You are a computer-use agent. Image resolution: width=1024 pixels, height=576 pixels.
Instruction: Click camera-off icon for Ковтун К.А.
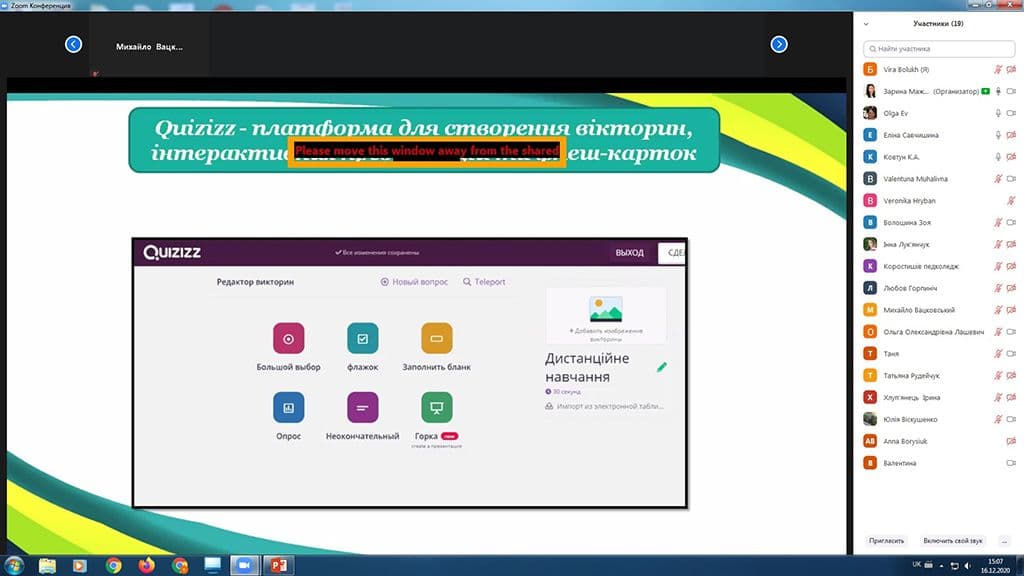(1011, 157)
